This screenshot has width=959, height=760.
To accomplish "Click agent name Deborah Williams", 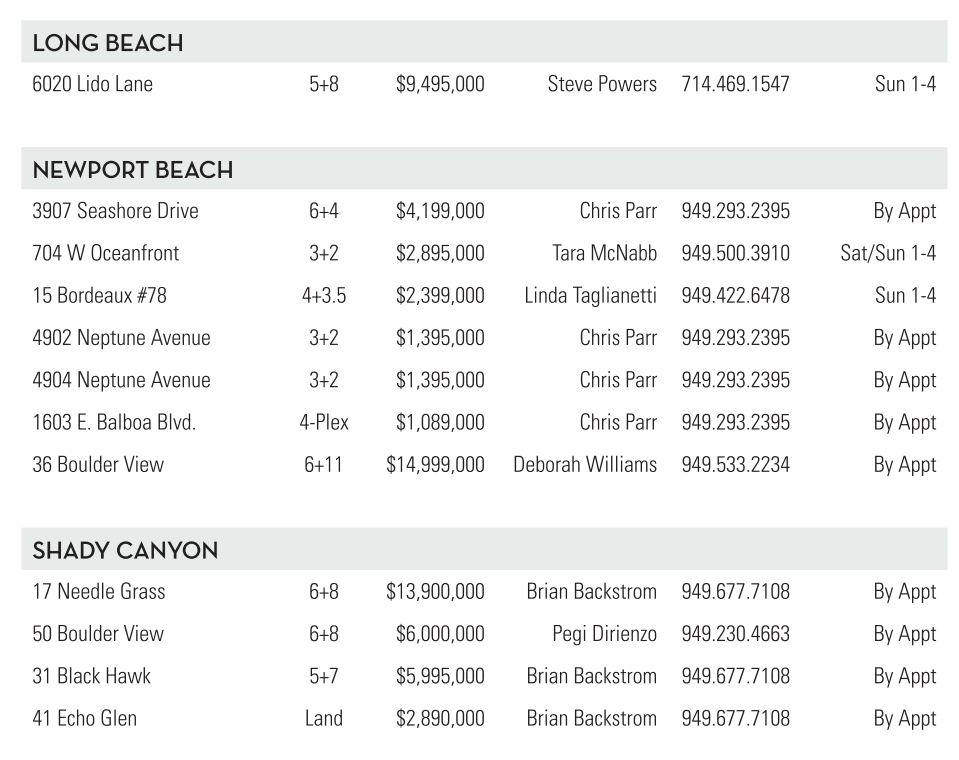I will (x=585, y=465).
